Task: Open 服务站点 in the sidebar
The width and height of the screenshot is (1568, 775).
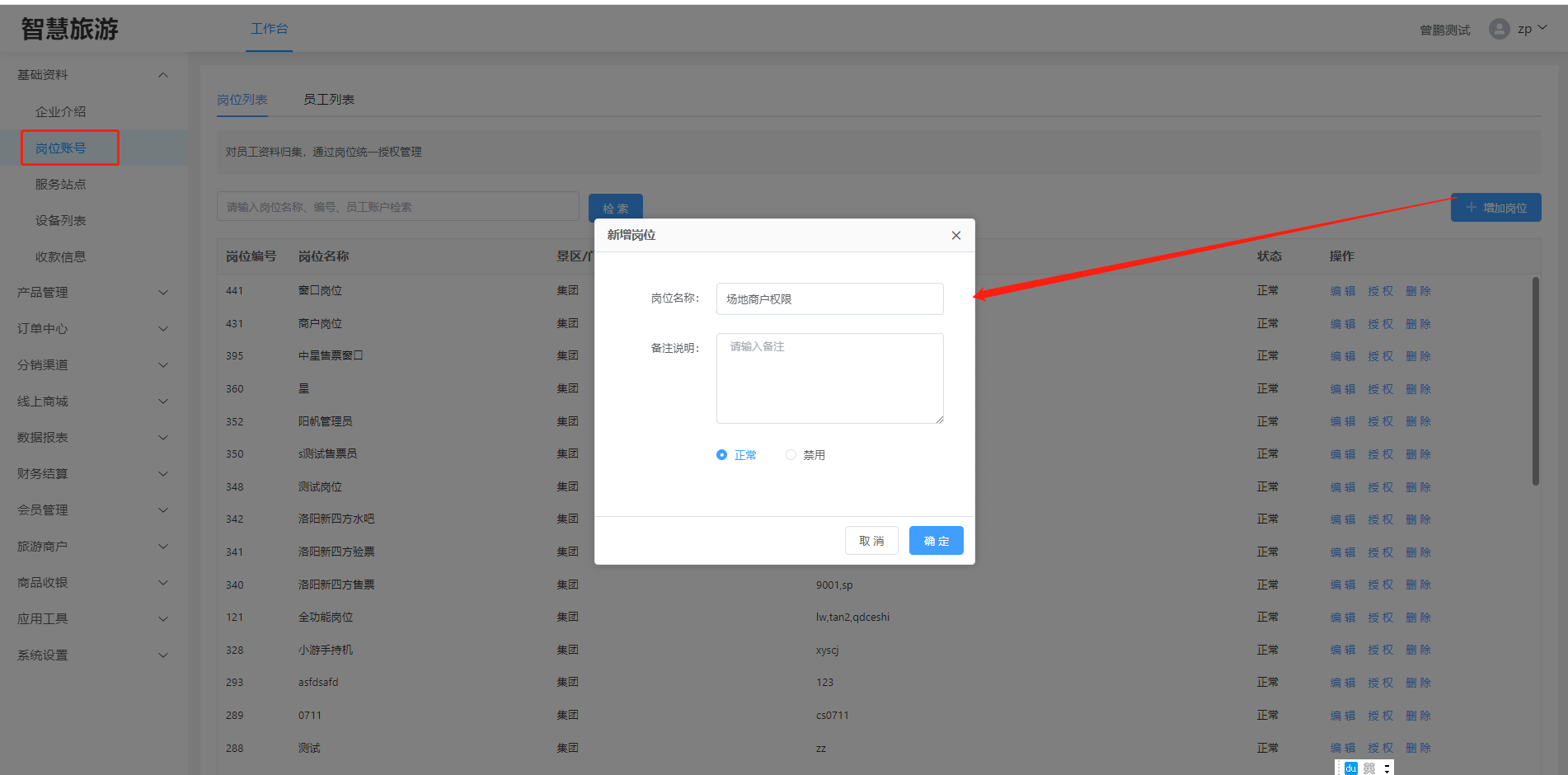Action: pyautogui.click(x=60, y=185)
